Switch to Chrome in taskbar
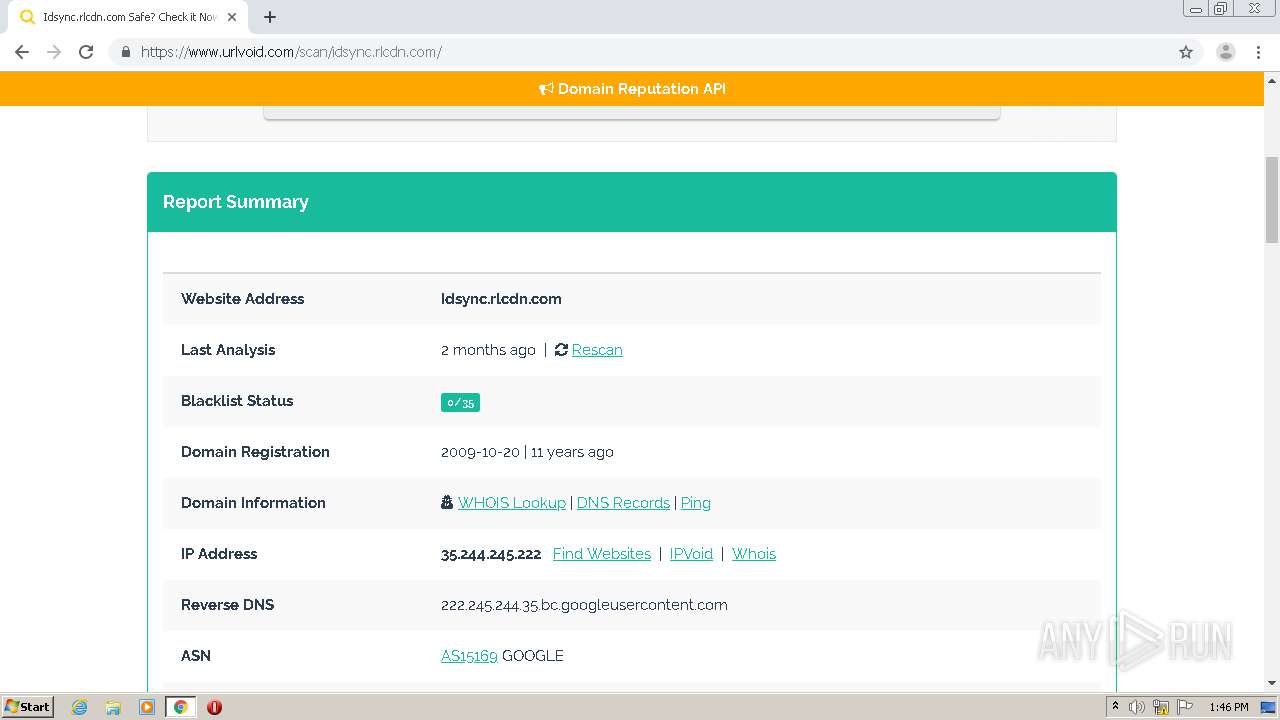Screen dimensions: 1280x720 (x=180, y=707)
